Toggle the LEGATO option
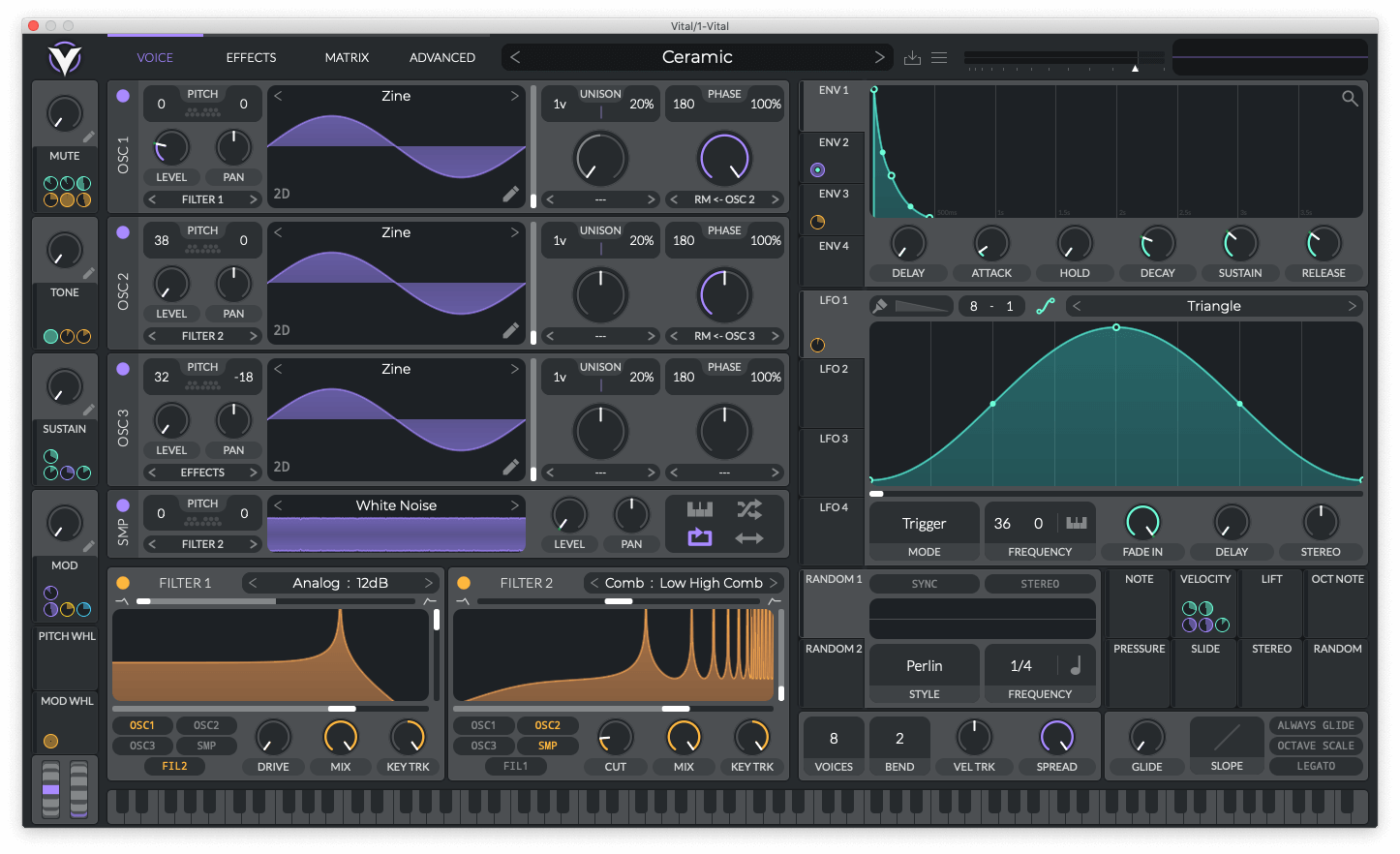Screen dimensions: 1400x854 (x=1316, y=766)
